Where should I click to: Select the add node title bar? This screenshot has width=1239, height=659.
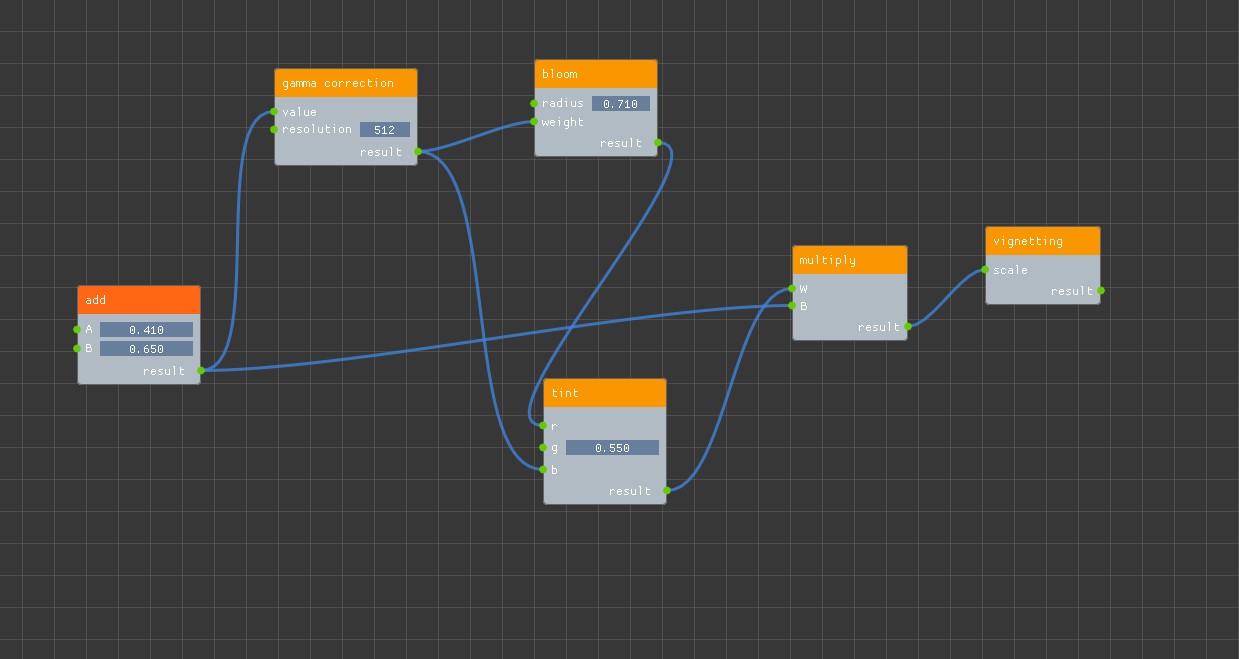click(139, 300)
